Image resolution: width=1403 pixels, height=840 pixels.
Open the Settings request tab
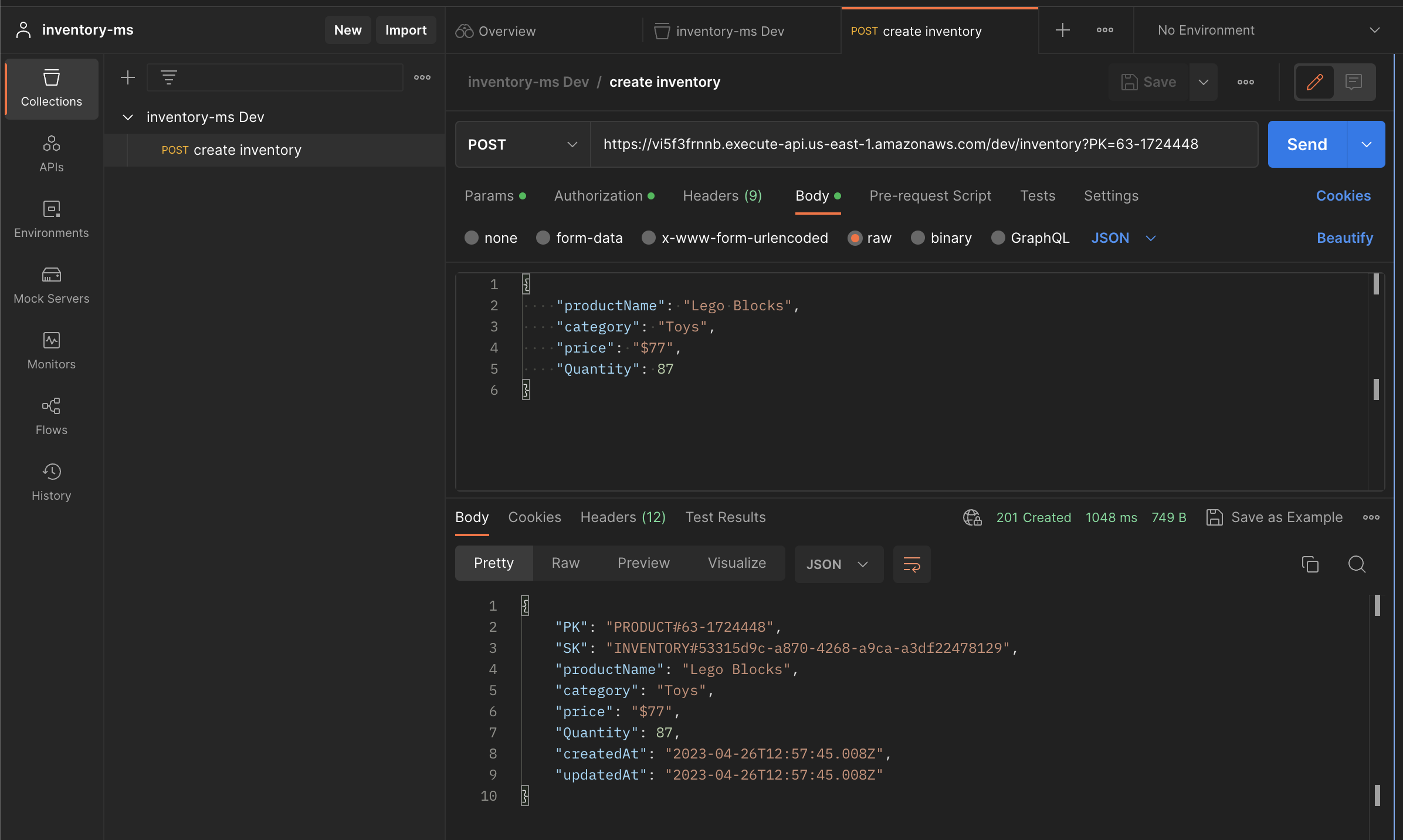(1111, 195)
